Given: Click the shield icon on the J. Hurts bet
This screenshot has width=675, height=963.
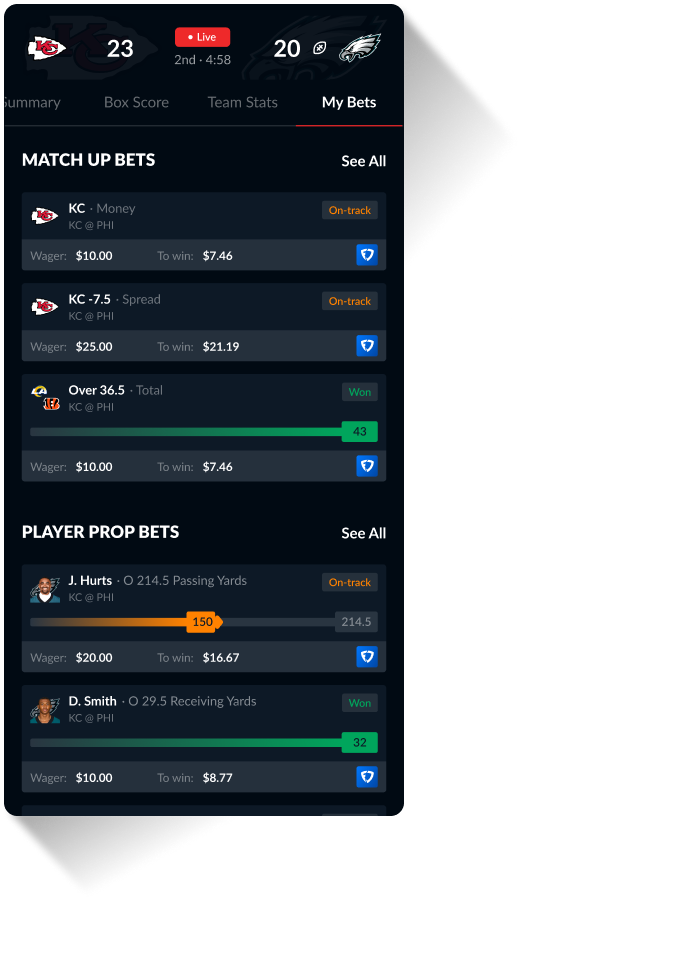Looking at the screenshot, I should [x=367, y=657].
